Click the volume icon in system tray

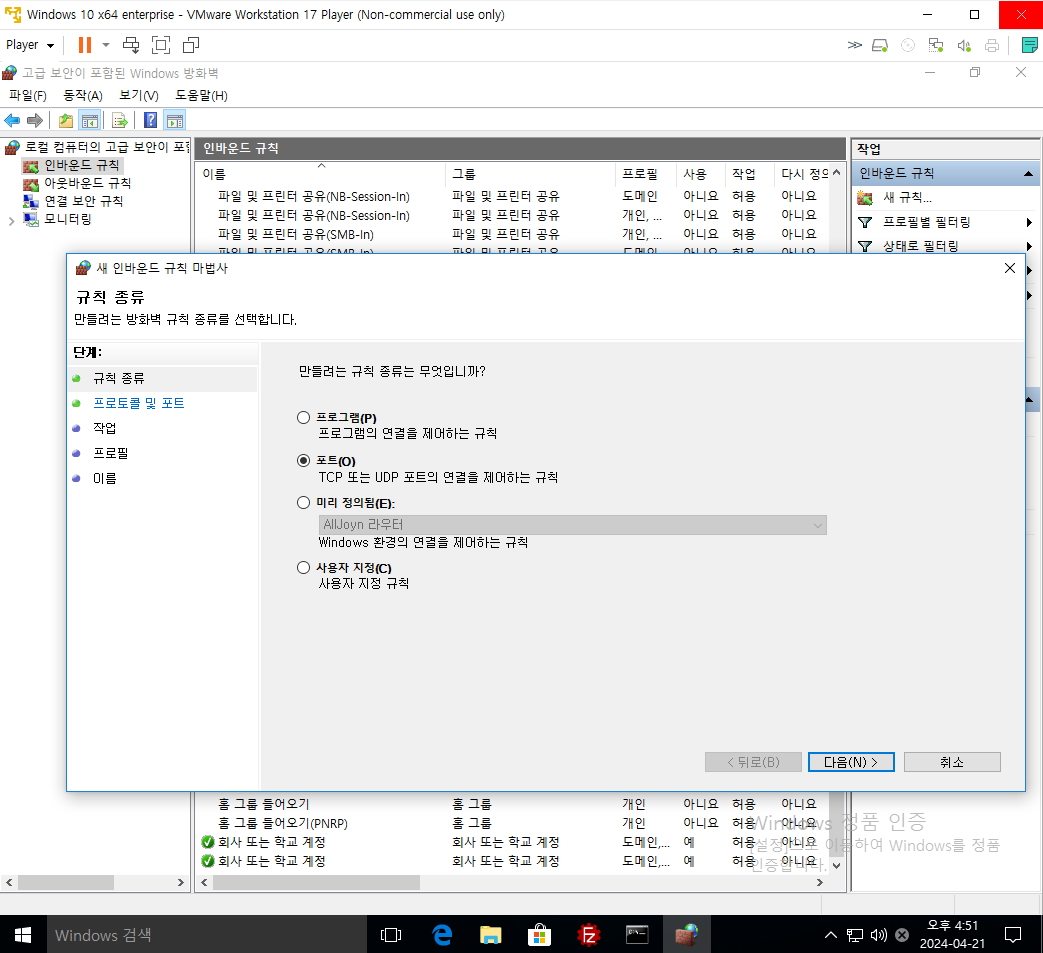click(x=879, y=935)
